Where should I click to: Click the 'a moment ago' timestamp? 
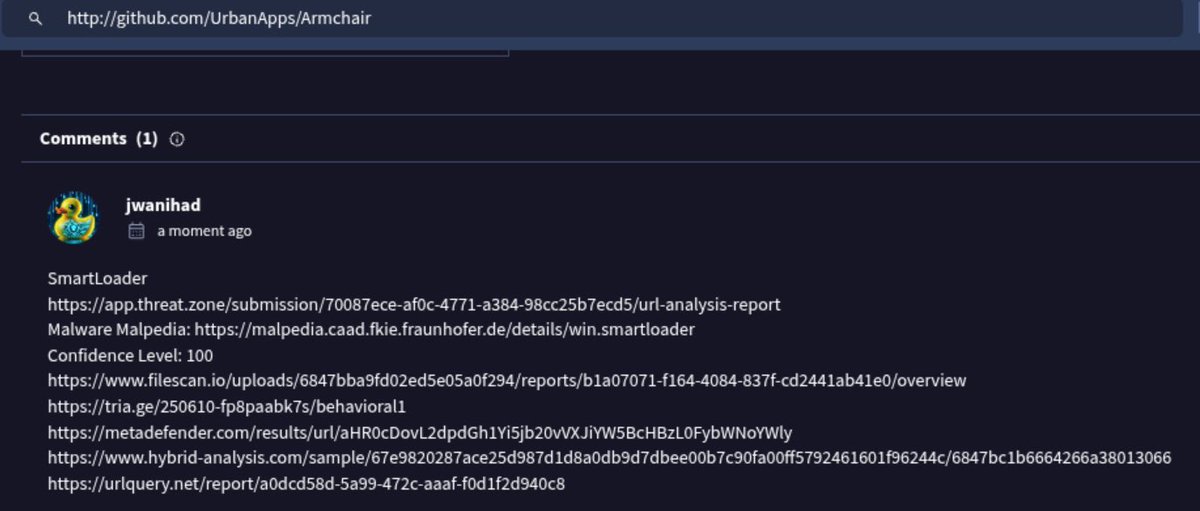[204, 231]
